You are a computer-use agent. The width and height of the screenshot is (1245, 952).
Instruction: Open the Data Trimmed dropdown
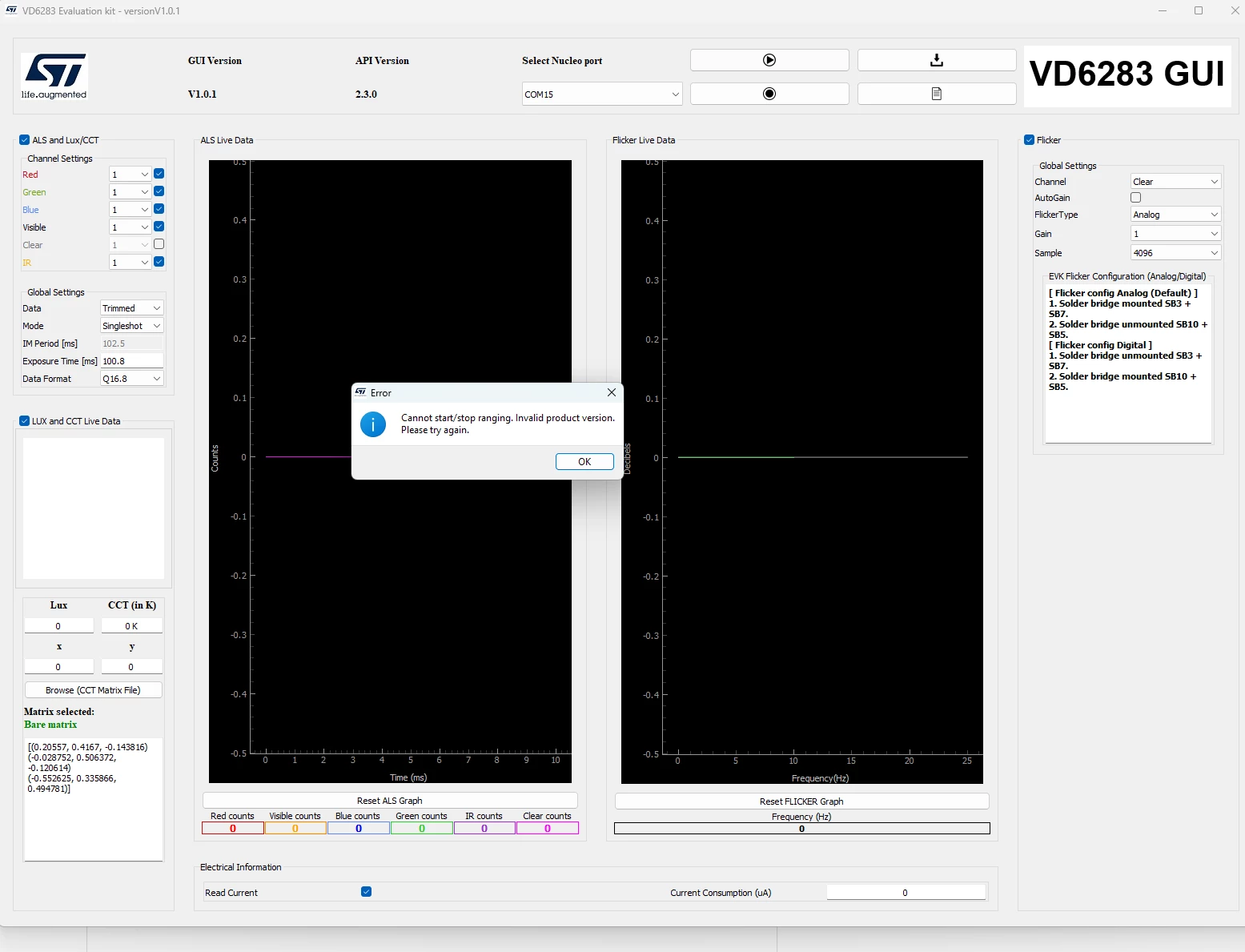point(131,308)
